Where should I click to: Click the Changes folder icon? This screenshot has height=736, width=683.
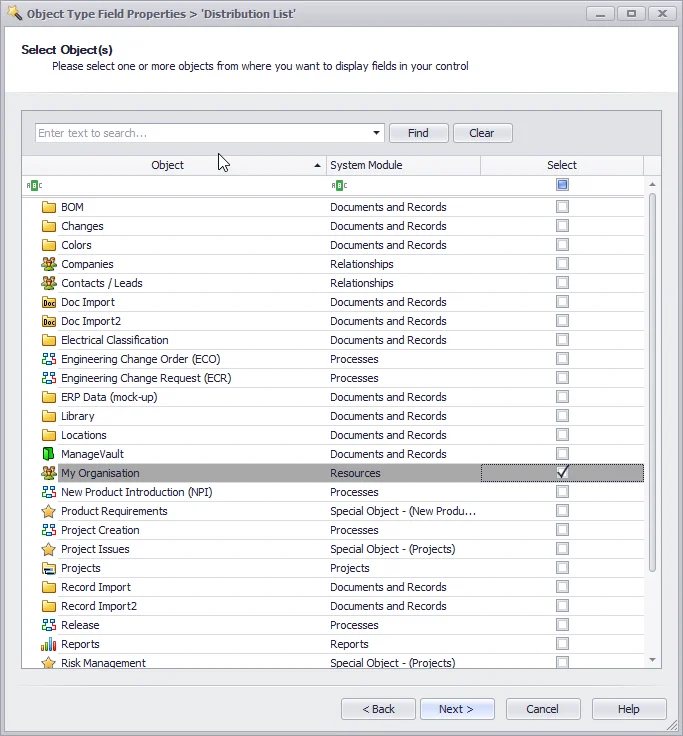[48, 226]
